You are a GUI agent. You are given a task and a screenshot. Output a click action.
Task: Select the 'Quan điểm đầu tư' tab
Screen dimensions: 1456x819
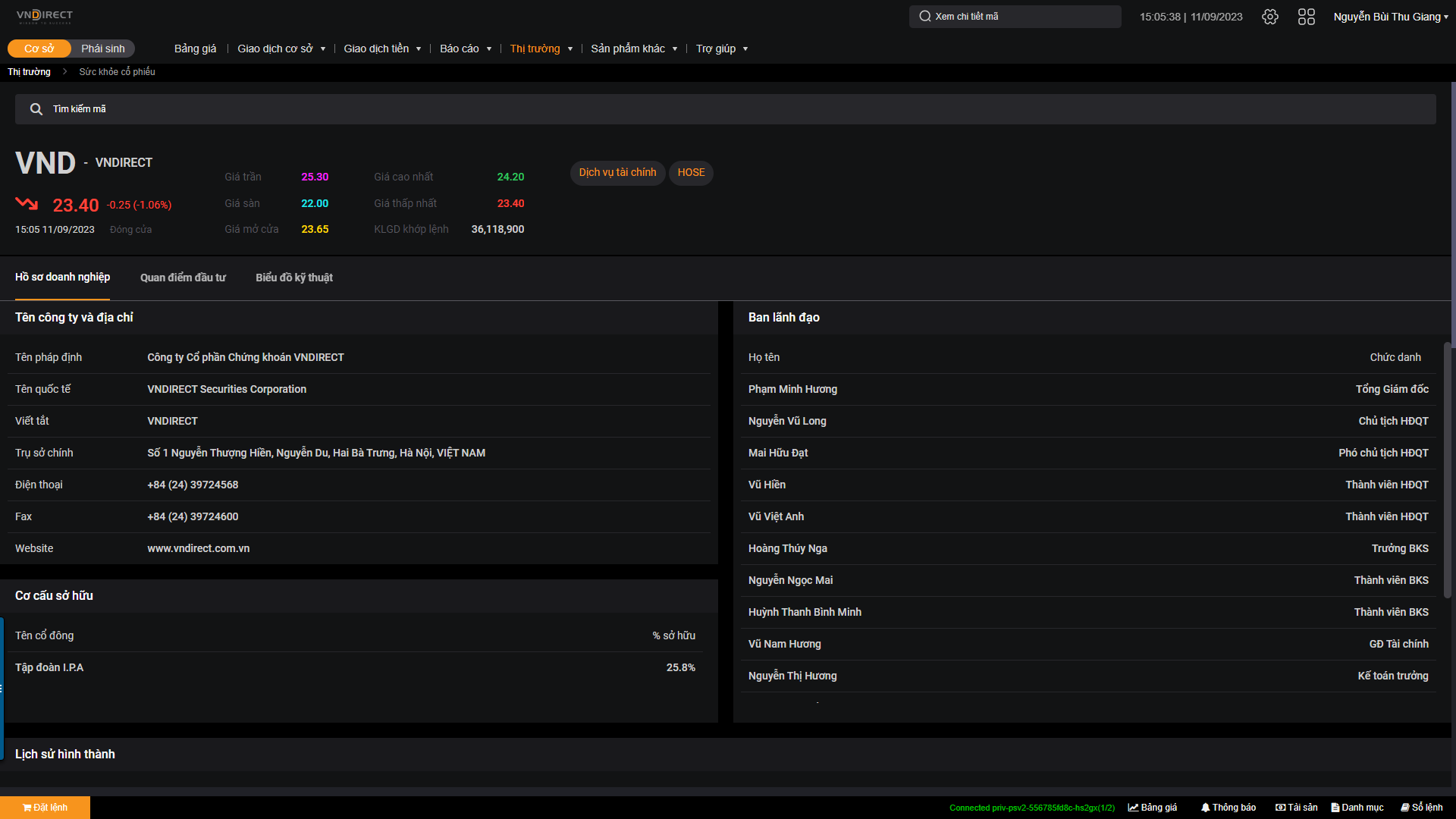pyautogui.click(x=183, y=278)
